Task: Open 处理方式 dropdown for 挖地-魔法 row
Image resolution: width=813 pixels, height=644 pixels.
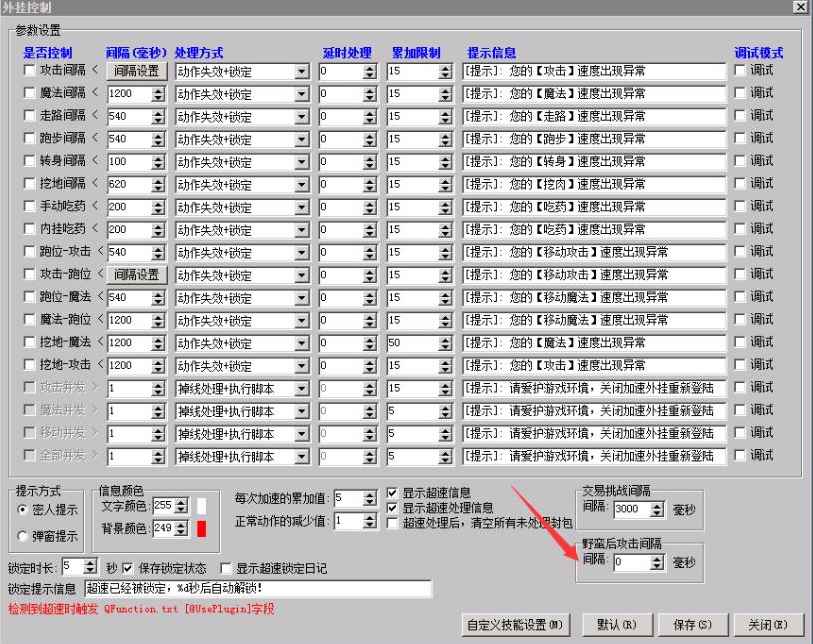Action: (302, 343)
